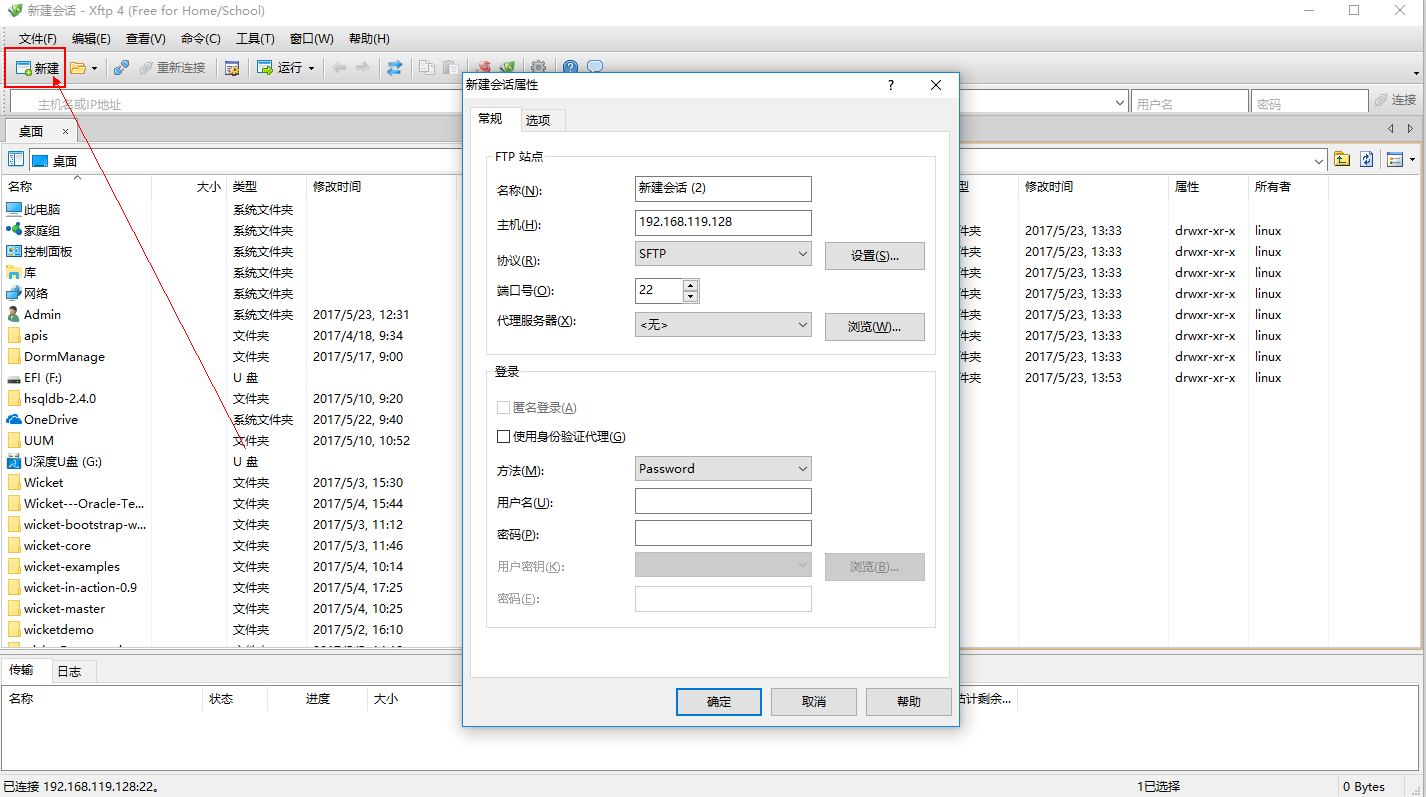Close the 桌面 tab with its x
Image resolution: width=1426 pixels, height=797 pixels.
[x=65, y=131]
